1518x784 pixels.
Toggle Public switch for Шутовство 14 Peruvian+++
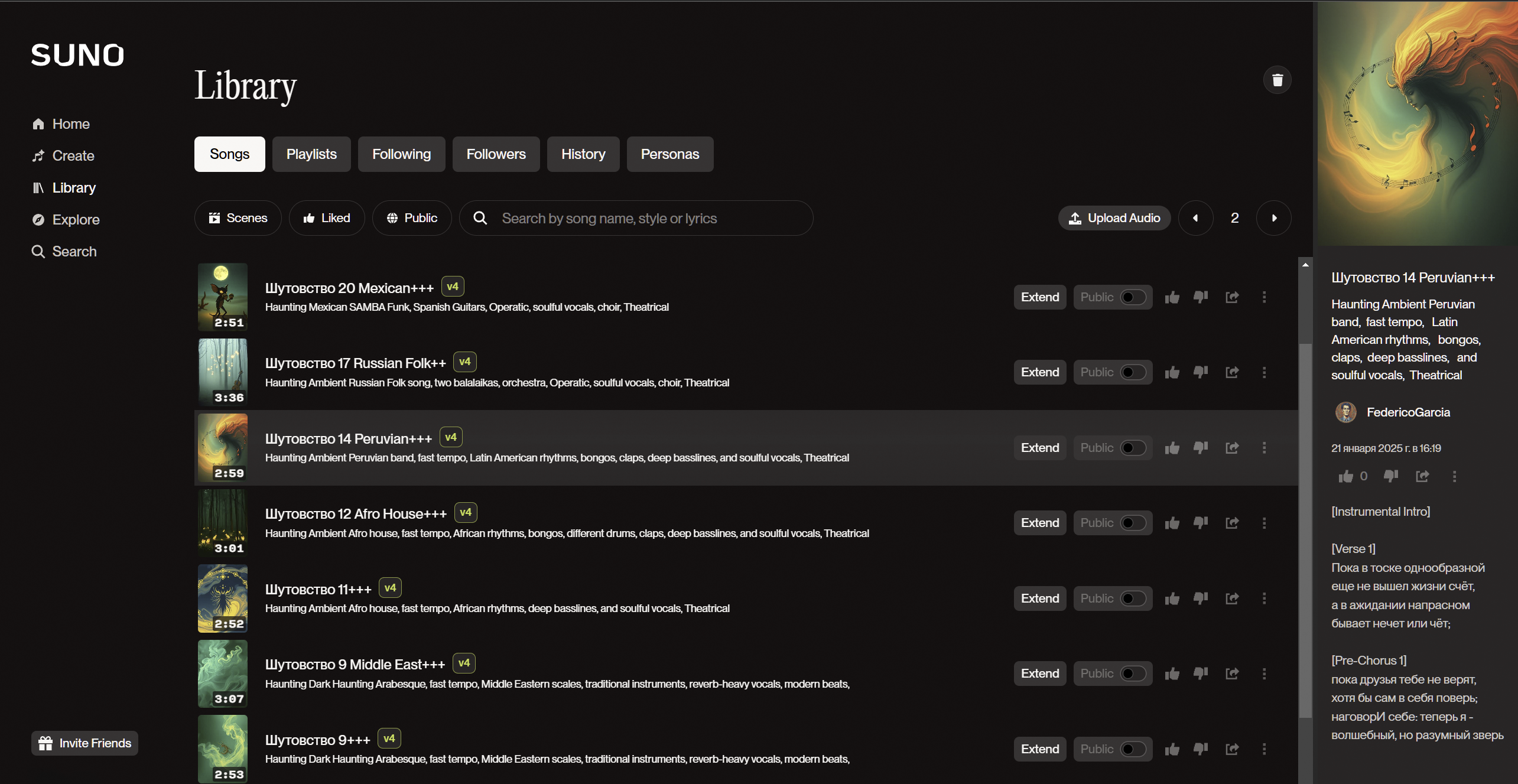point(1133,448)
